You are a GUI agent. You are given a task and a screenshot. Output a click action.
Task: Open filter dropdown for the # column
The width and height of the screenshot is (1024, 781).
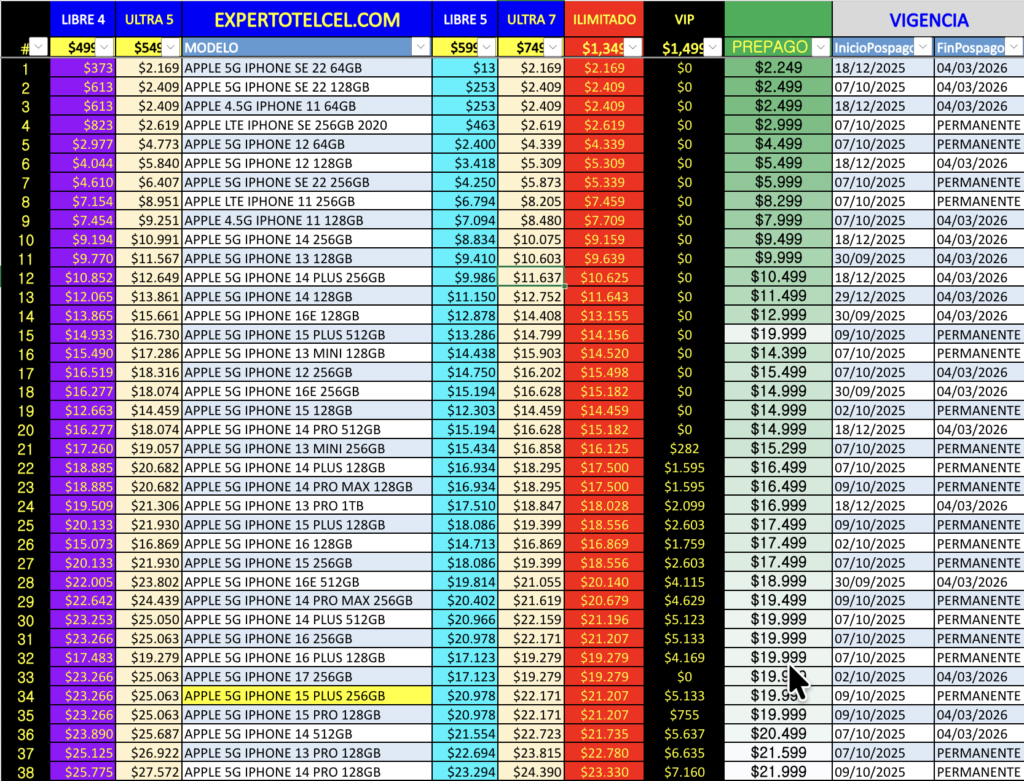38,47
